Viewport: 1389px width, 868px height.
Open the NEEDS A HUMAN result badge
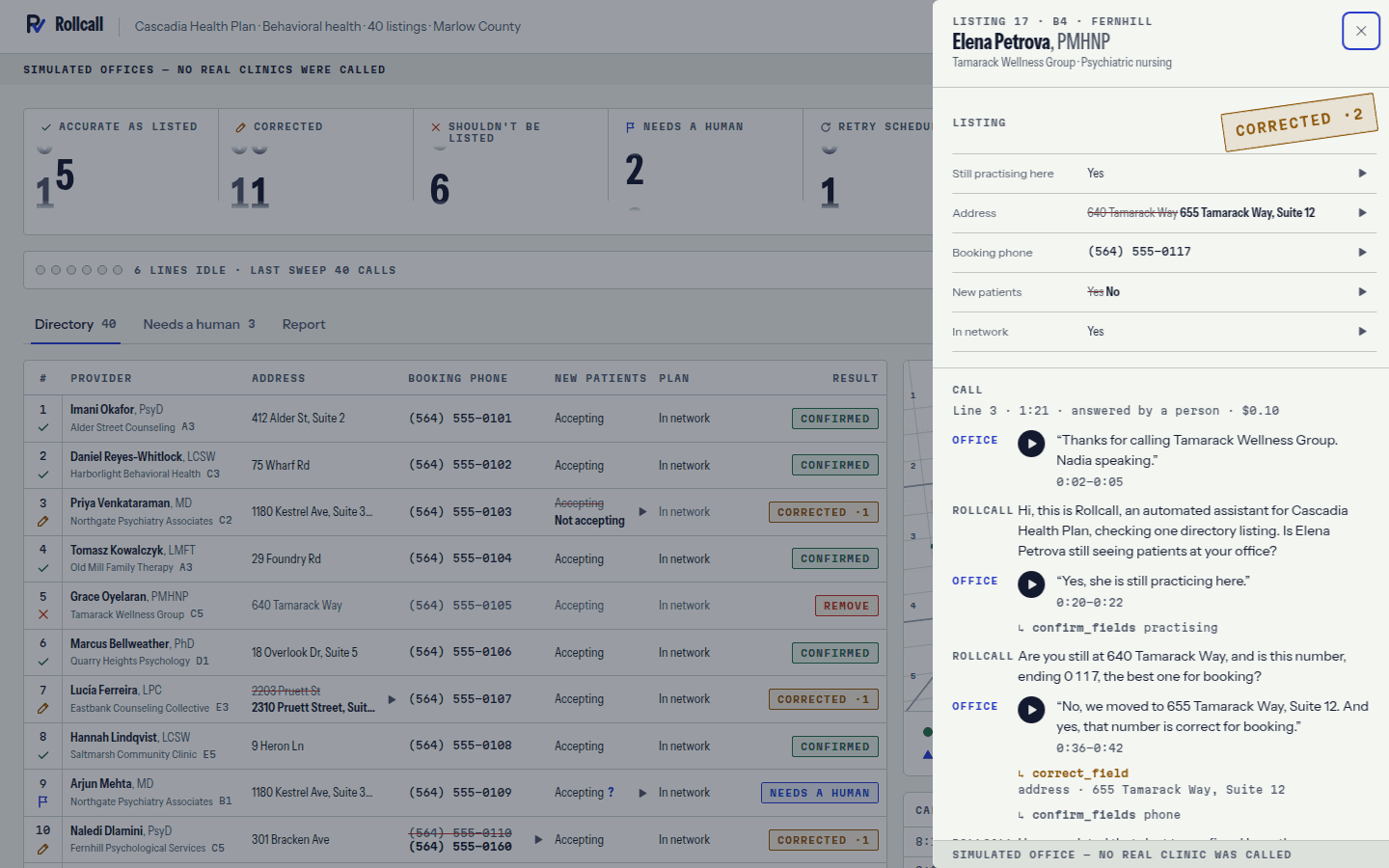[x=820, y=793]
